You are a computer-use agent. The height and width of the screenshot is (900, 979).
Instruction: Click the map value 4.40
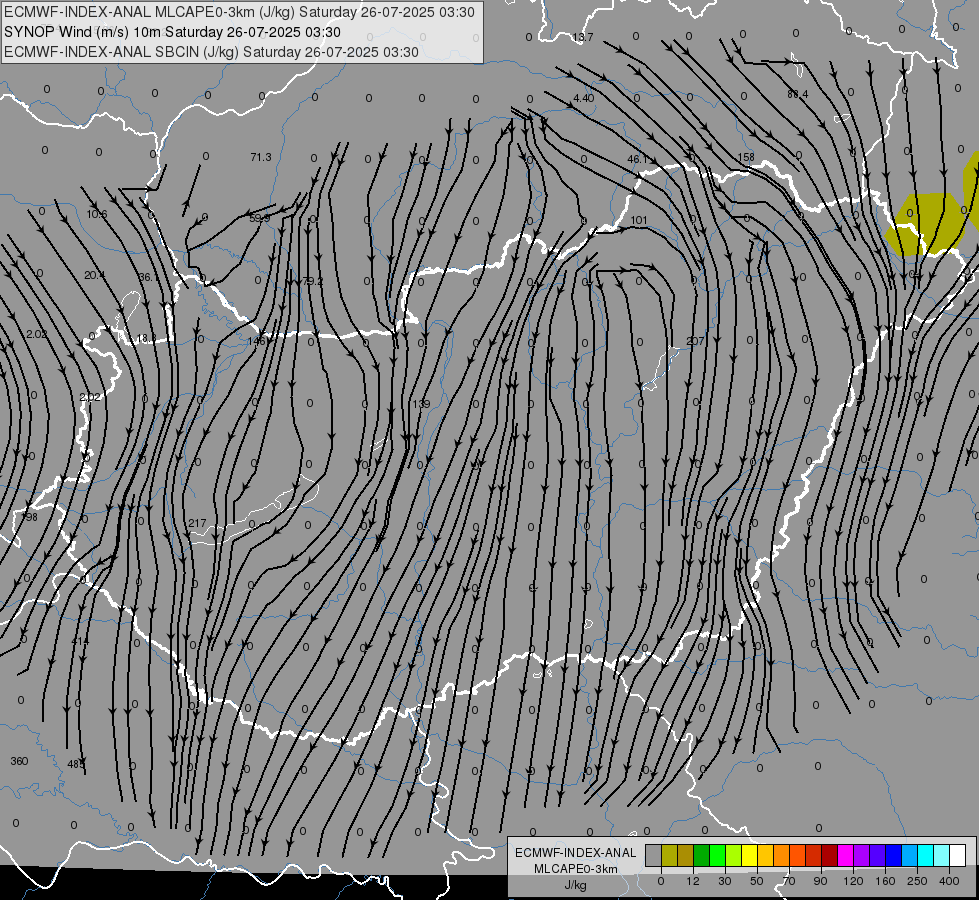[x=584, y=98]
